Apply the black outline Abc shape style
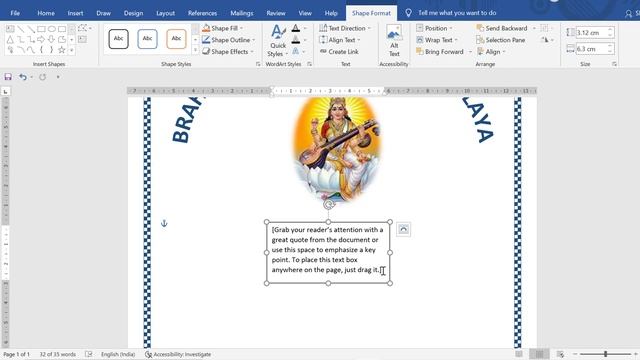Viewport: 640px width, 360px height. 118,39
